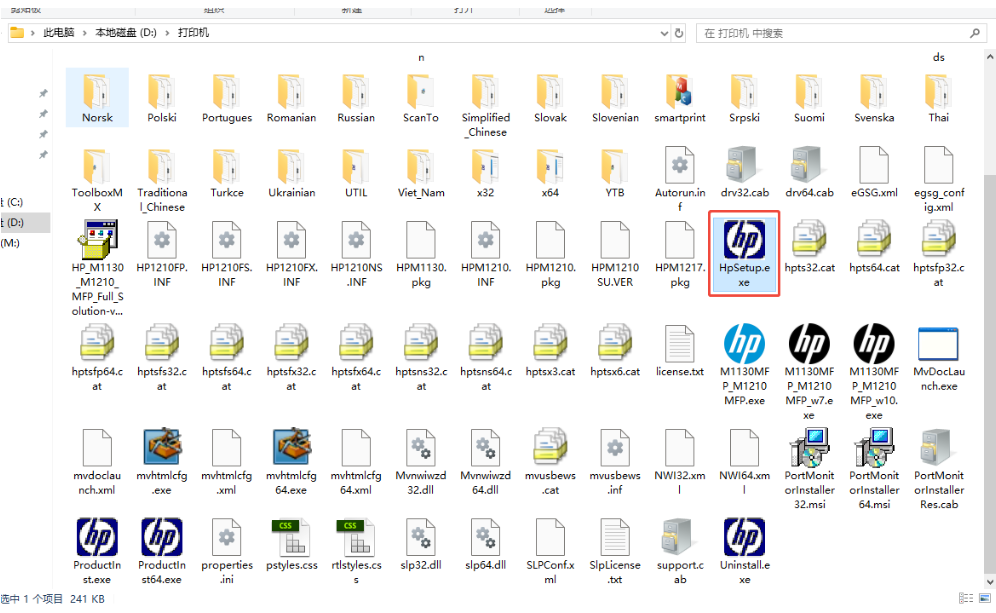The width and height of the screenshot is (996, 613).
Task: Click the vertical scrollbar down arrow
Action: (x=990, y=582)
